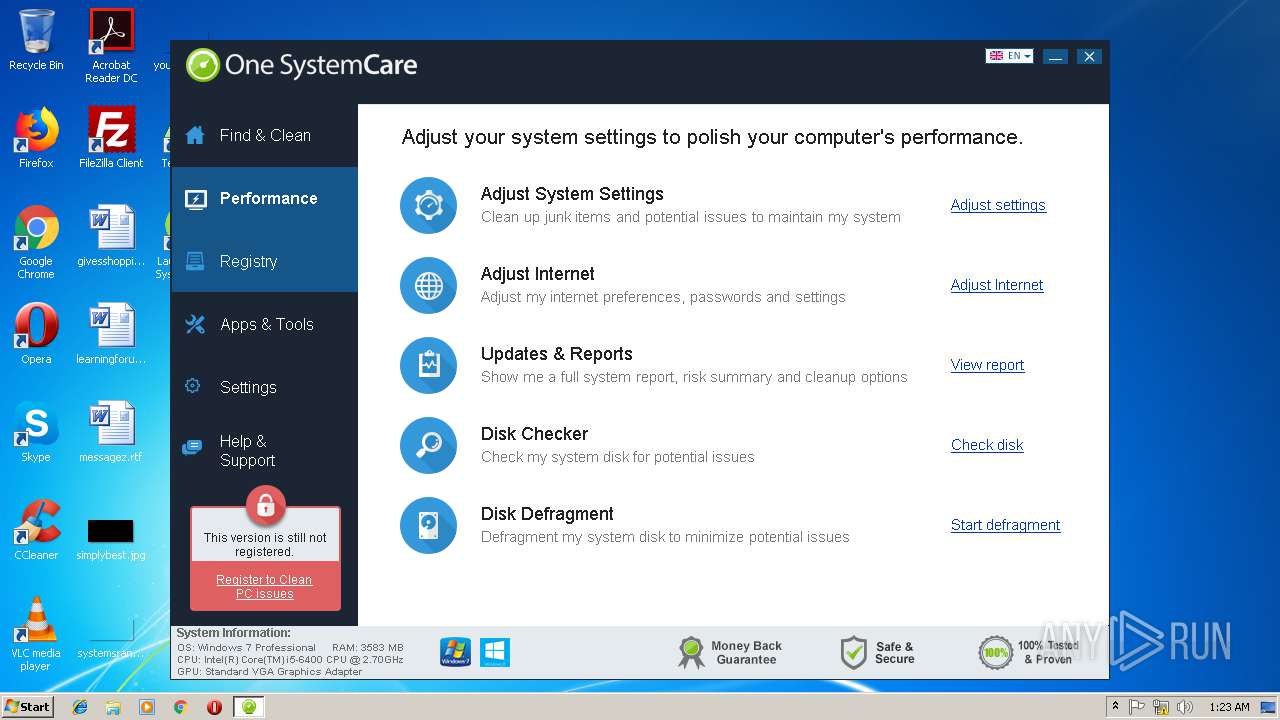This screenshot has width=1280, height=720.
Task: Click the Opera taskbar icon
Action: pyautogui.click(x=214, y=706)
